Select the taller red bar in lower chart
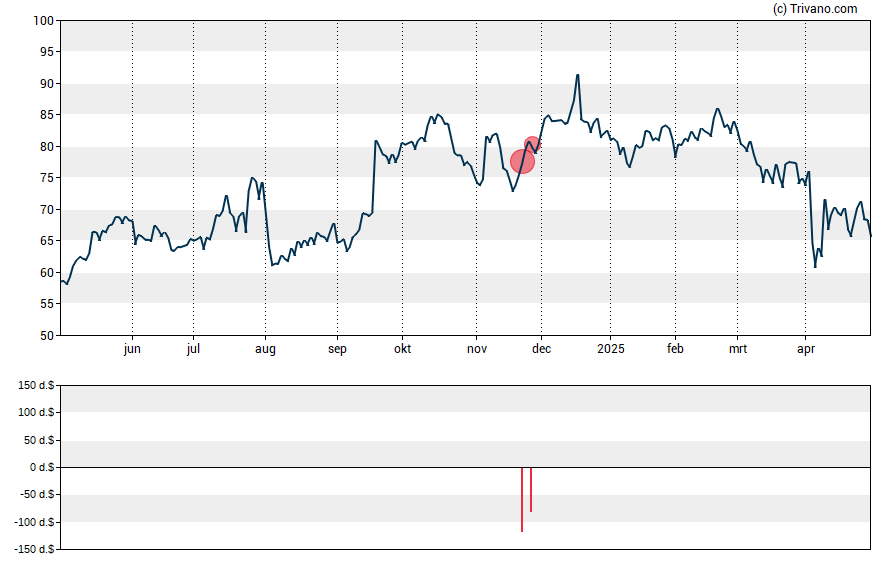Screen dimensions: 888x565 [522, 499]
